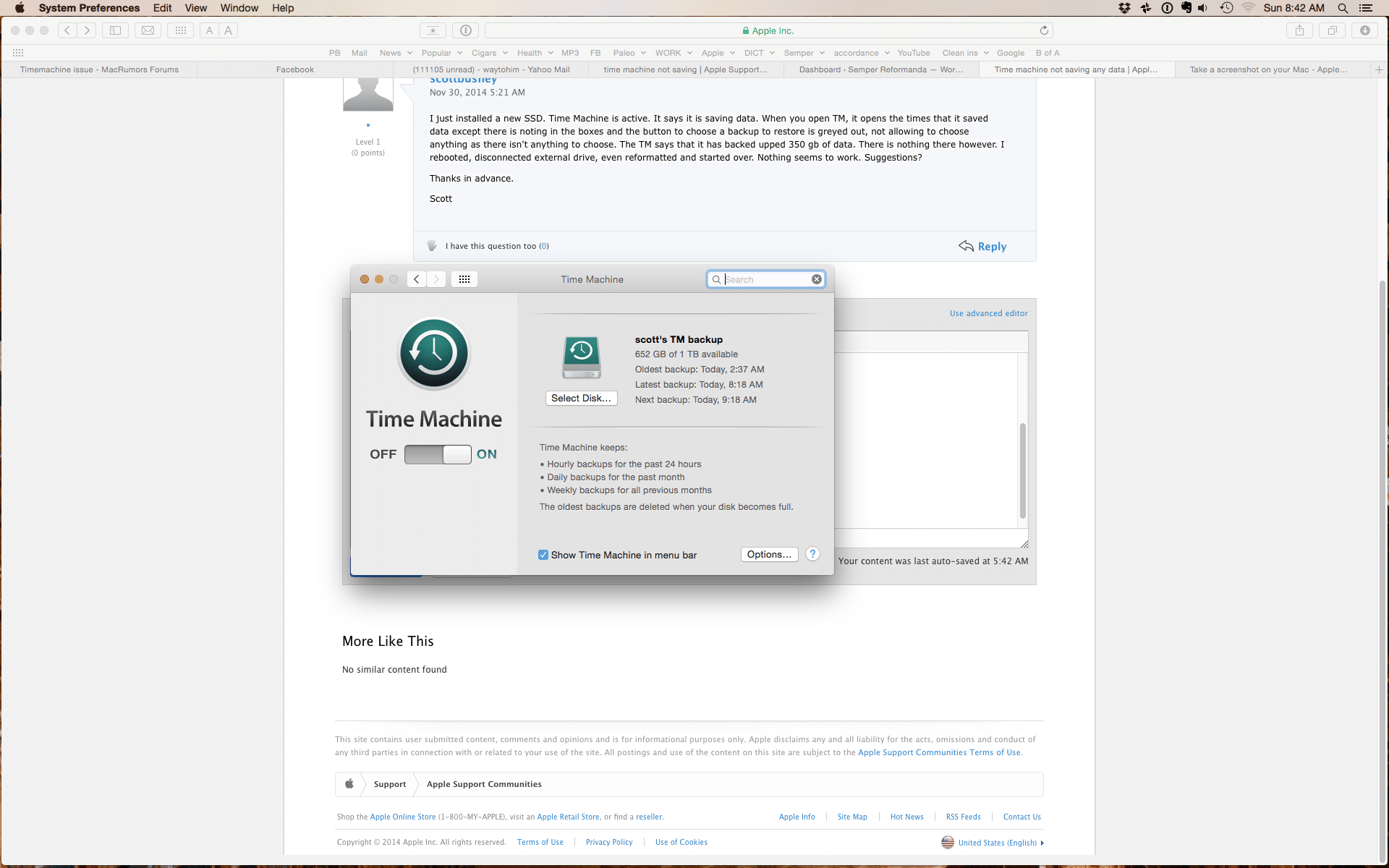Open Notification Center icon

pos(1366,8)
